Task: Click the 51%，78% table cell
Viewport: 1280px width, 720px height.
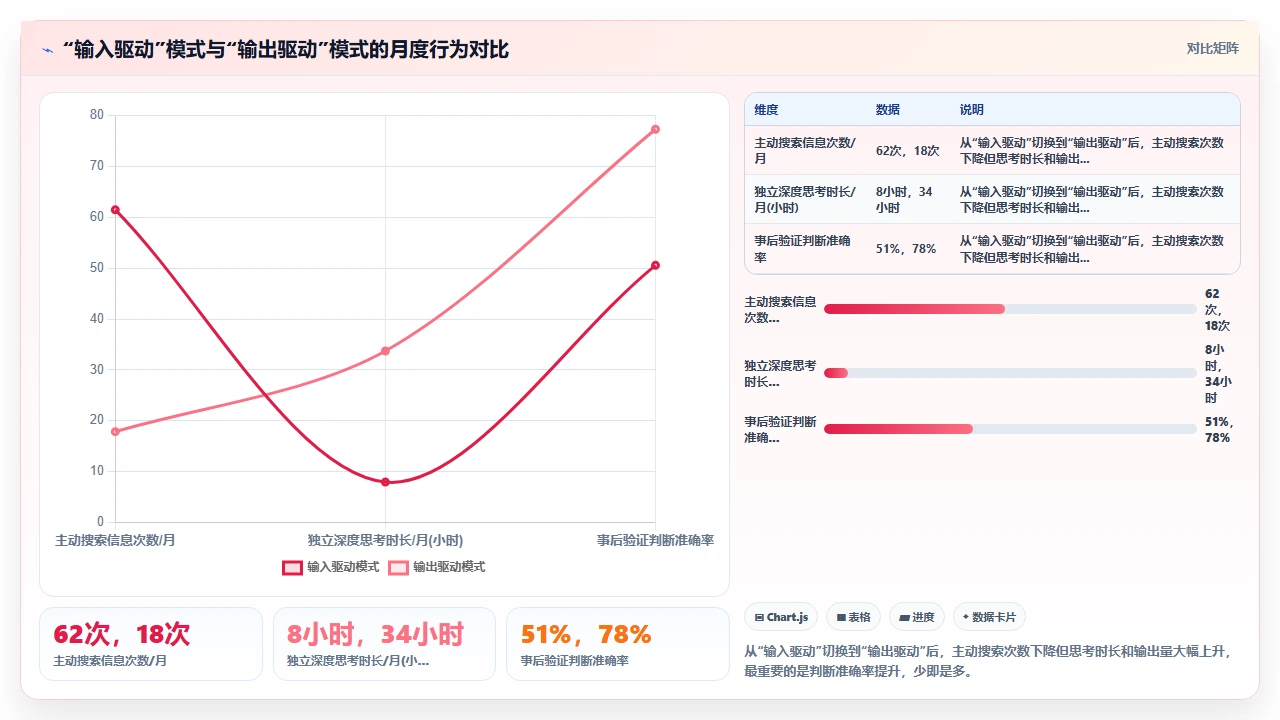Action: pyautogui.click(x=906, y=249)
